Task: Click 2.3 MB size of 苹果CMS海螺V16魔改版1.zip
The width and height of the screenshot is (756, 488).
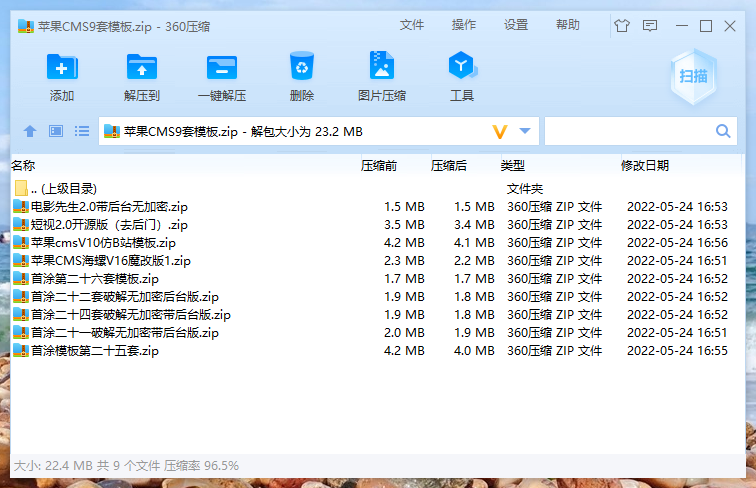Action: click(x=404, y=260)
